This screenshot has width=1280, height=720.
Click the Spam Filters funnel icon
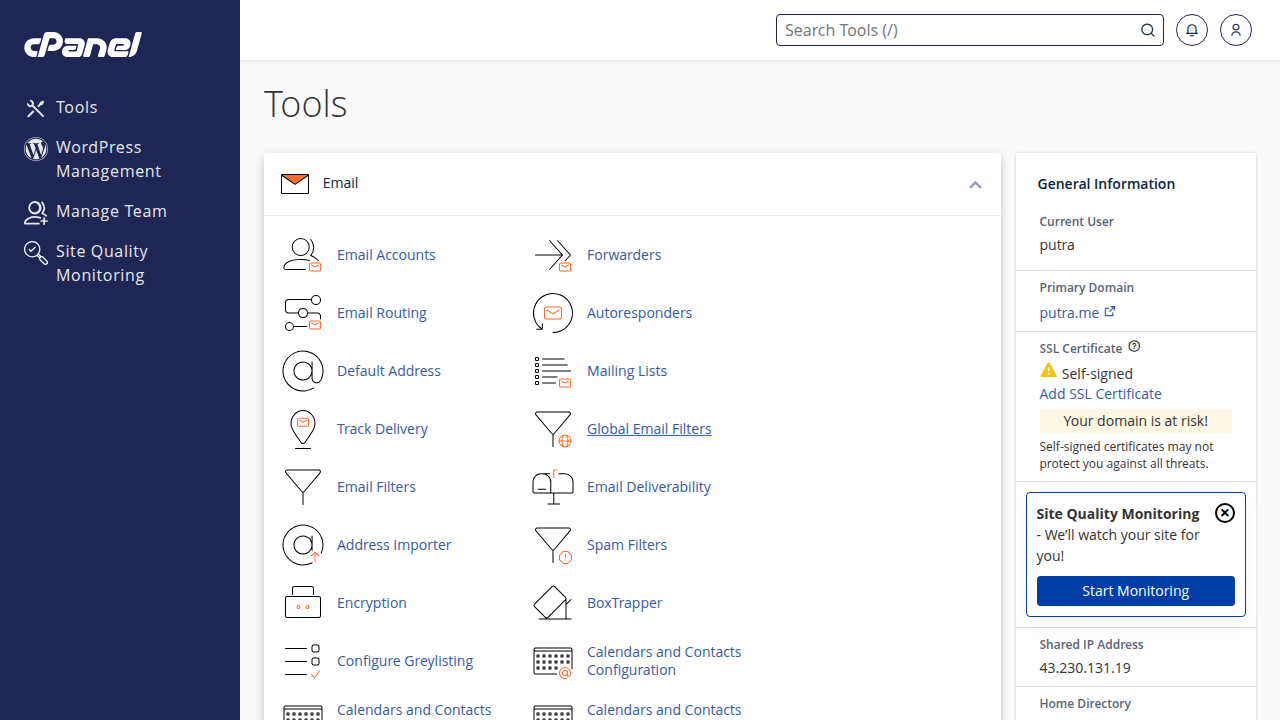[x=552, y=545]
